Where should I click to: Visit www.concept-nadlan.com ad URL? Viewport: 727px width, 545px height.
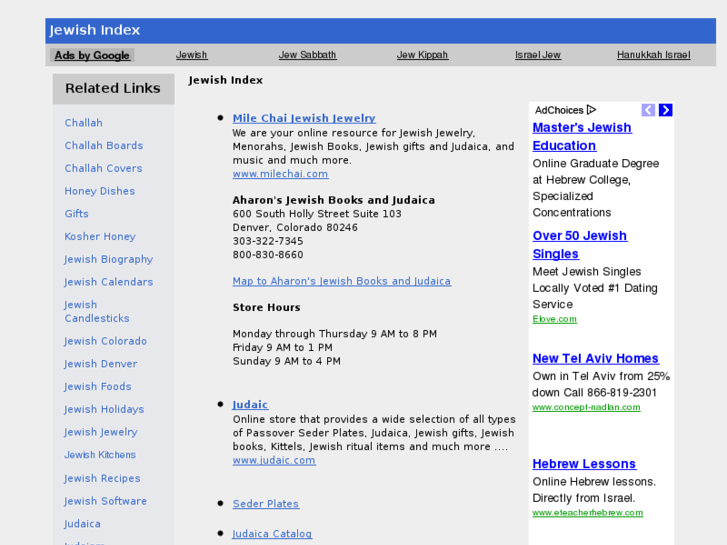point(587,407)
